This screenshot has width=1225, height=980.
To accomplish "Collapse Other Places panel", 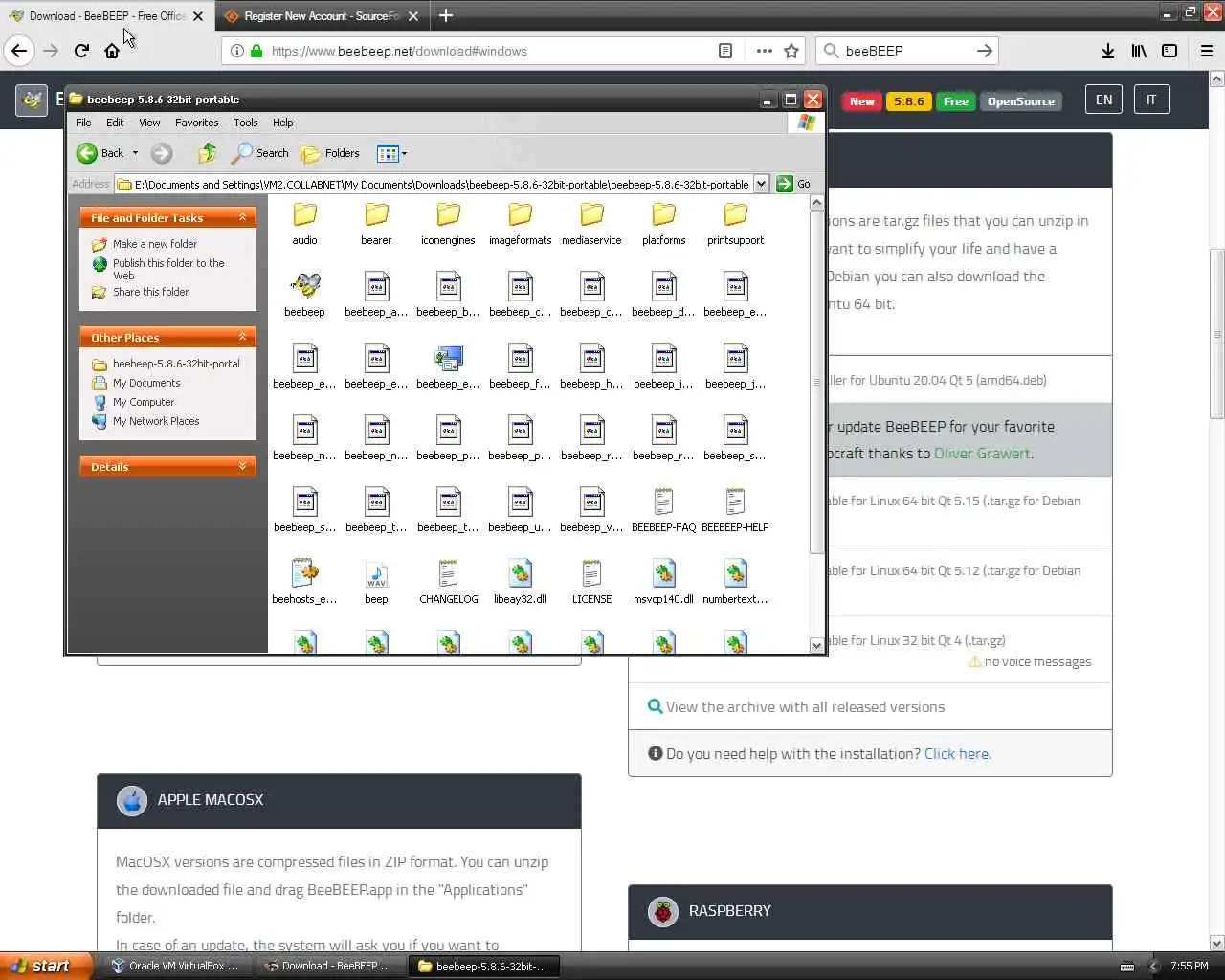I will (242, 337).
